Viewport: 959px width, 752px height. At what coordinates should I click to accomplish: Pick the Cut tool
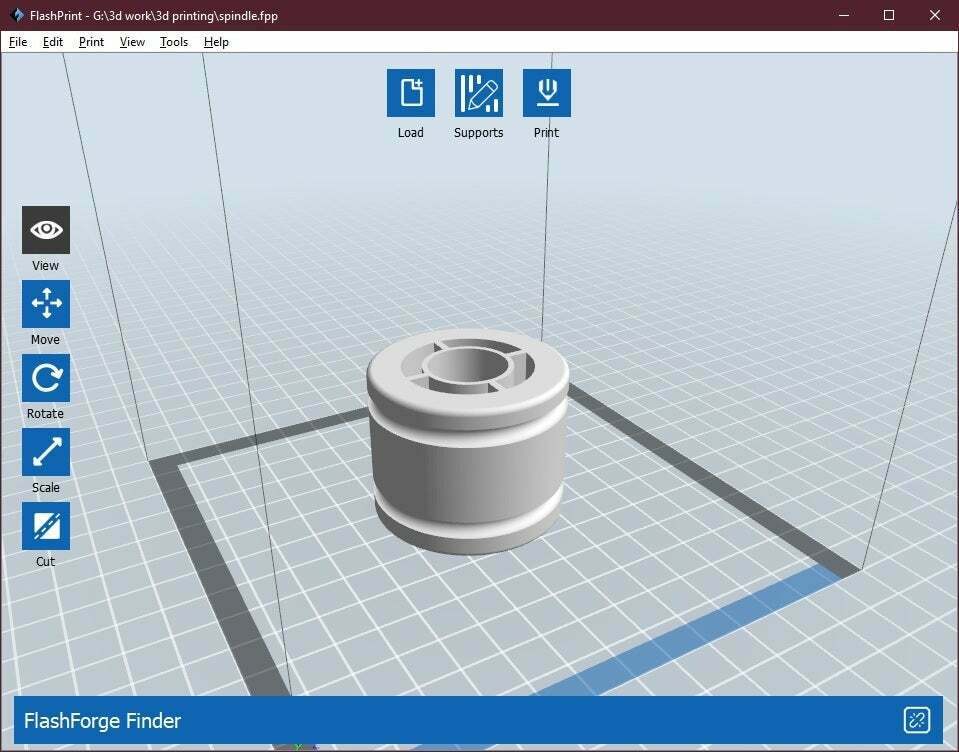click(x=46, y=526)
